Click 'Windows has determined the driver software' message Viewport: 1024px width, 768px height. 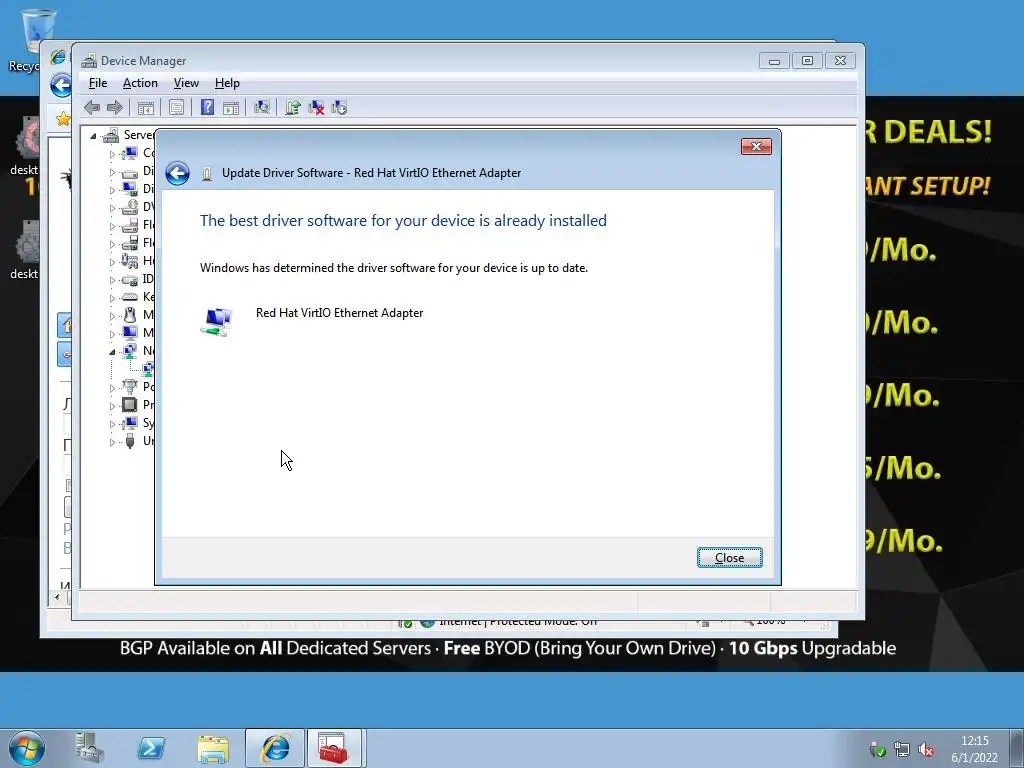pyautogui.click(x=394, y=268)
